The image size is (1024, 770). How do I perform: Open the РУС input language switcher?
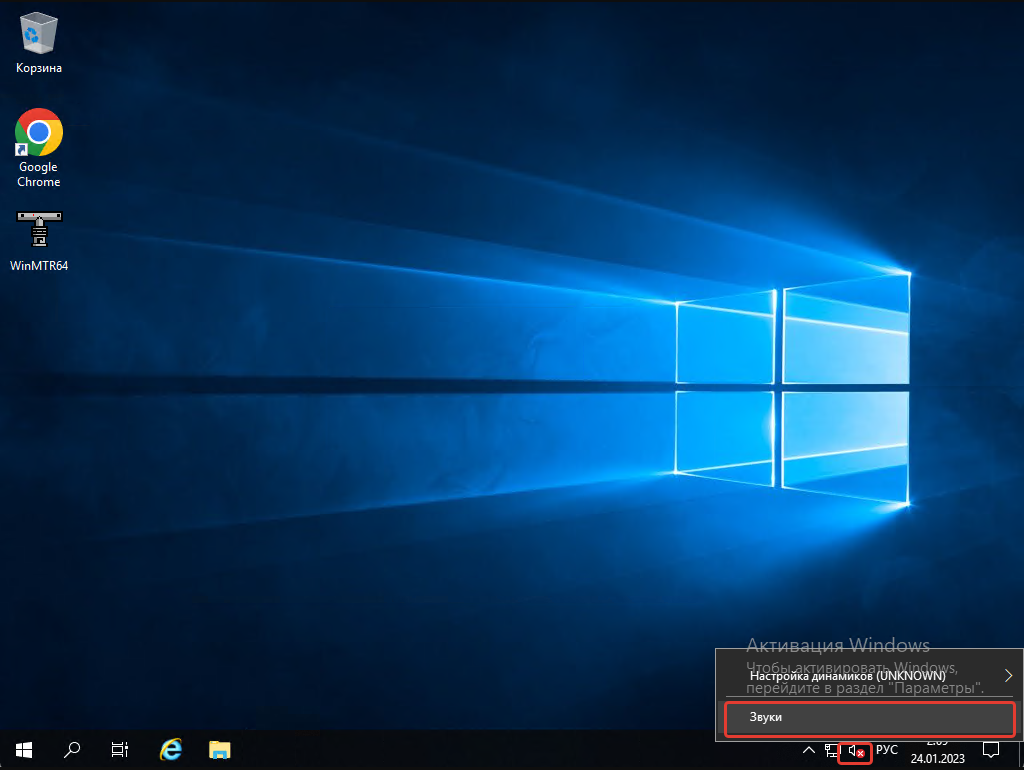tap(887, 750)
